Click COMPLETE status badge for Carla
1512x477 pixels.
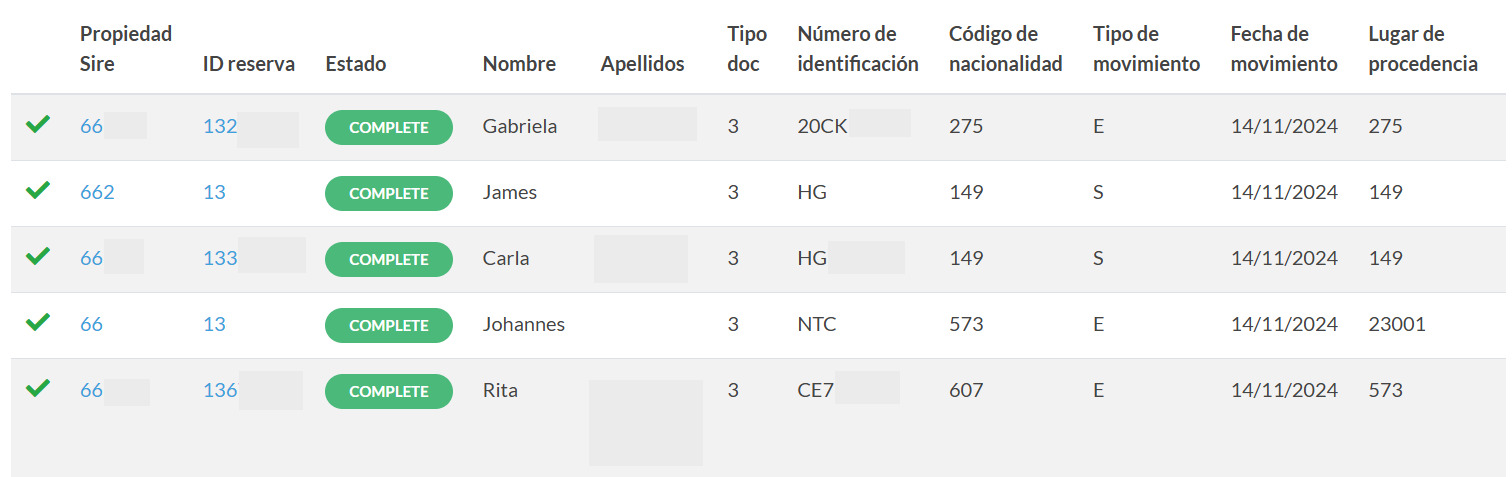pyautogui.click(x=389, y=259)
